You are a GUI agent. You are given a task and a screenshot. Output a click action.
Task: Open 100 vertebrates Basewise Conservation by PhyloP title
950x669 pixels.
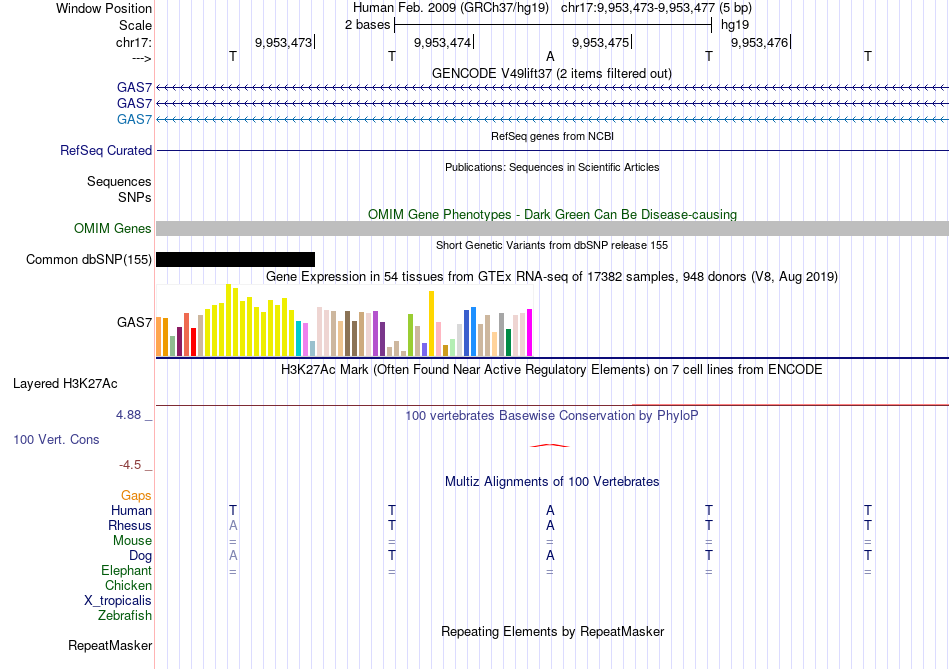(552, 416)
